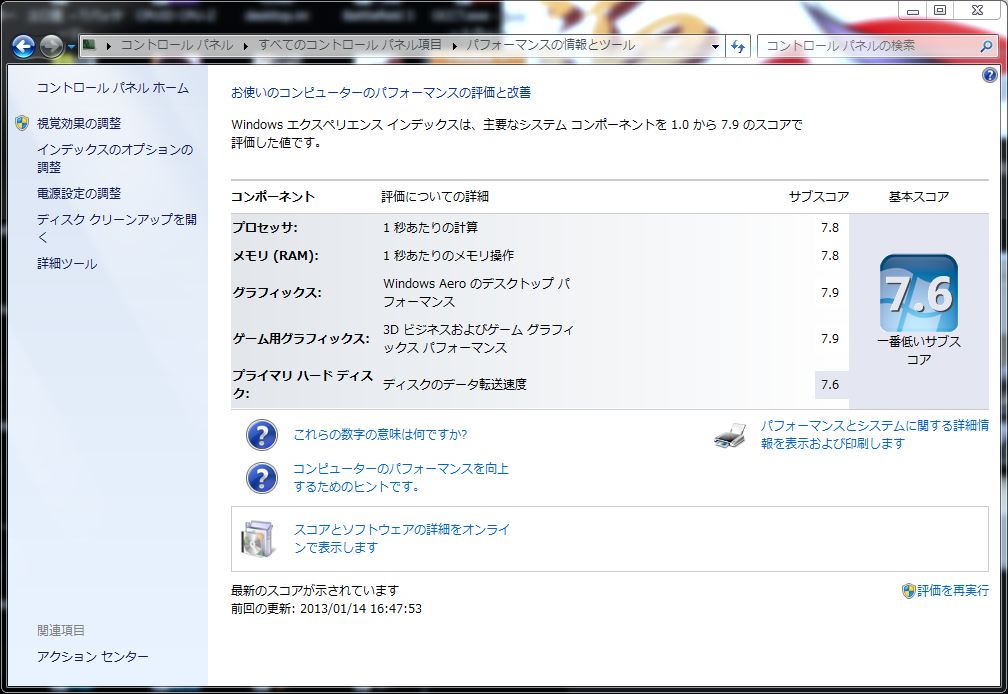Click the shield icon beside 評価を再実行

(x=908, y=591)
